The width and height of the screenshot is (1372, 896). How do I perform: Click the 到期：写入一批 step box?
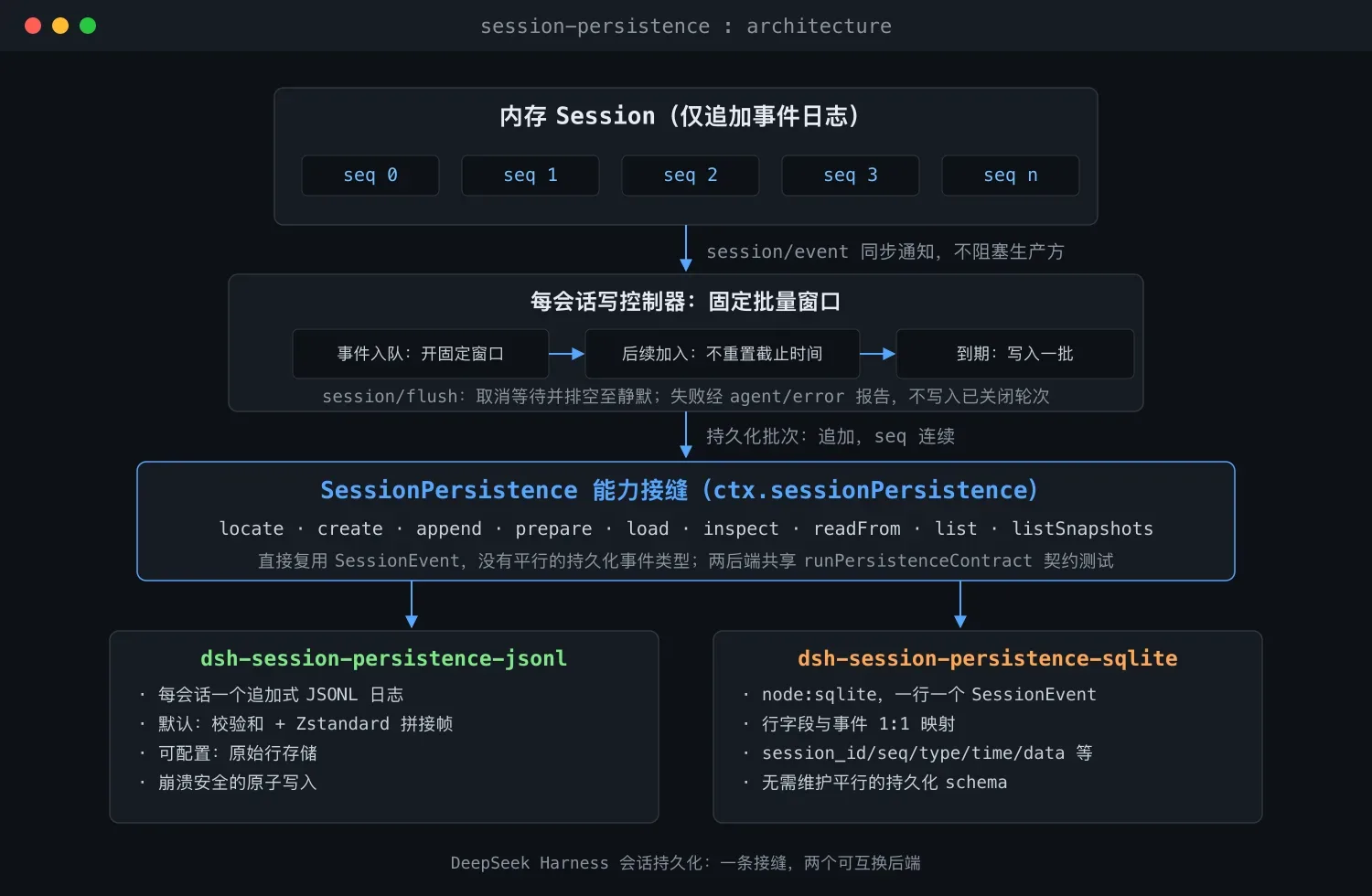click(x=1015, y=354)
